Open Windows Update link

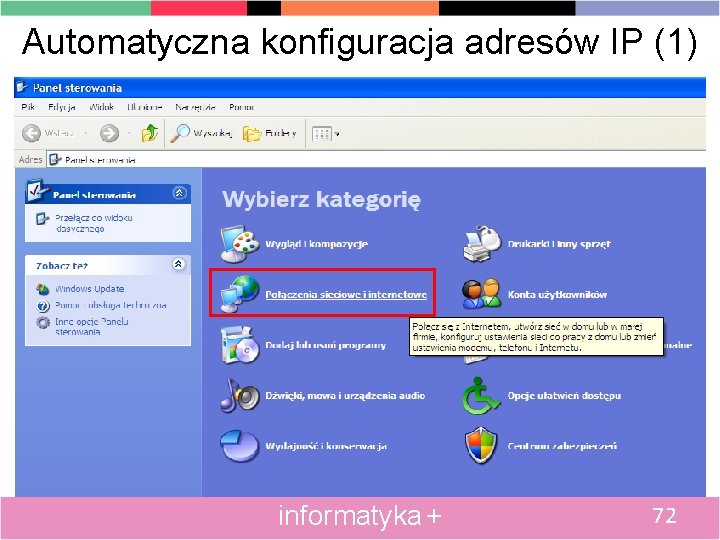click(x=90, y=289)
